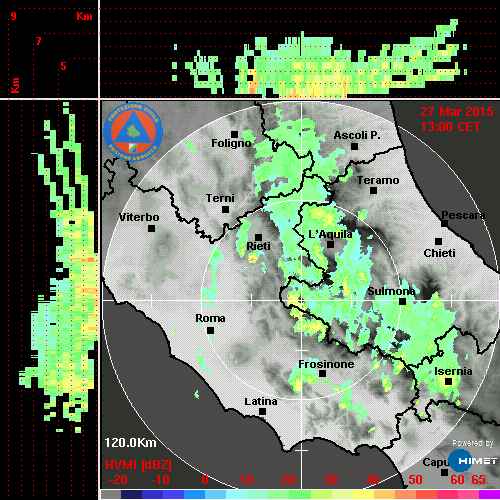Click the dark navy swatch in the color scale

click(131, 494)
